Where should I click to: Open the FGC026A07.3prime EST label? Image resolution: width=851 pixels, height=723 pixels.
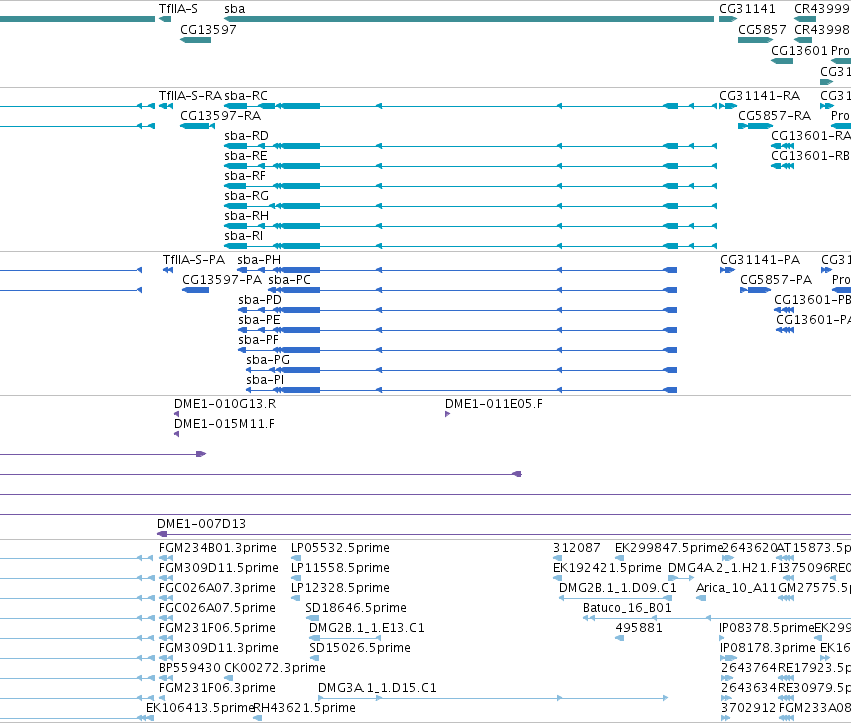coord(217,588)
